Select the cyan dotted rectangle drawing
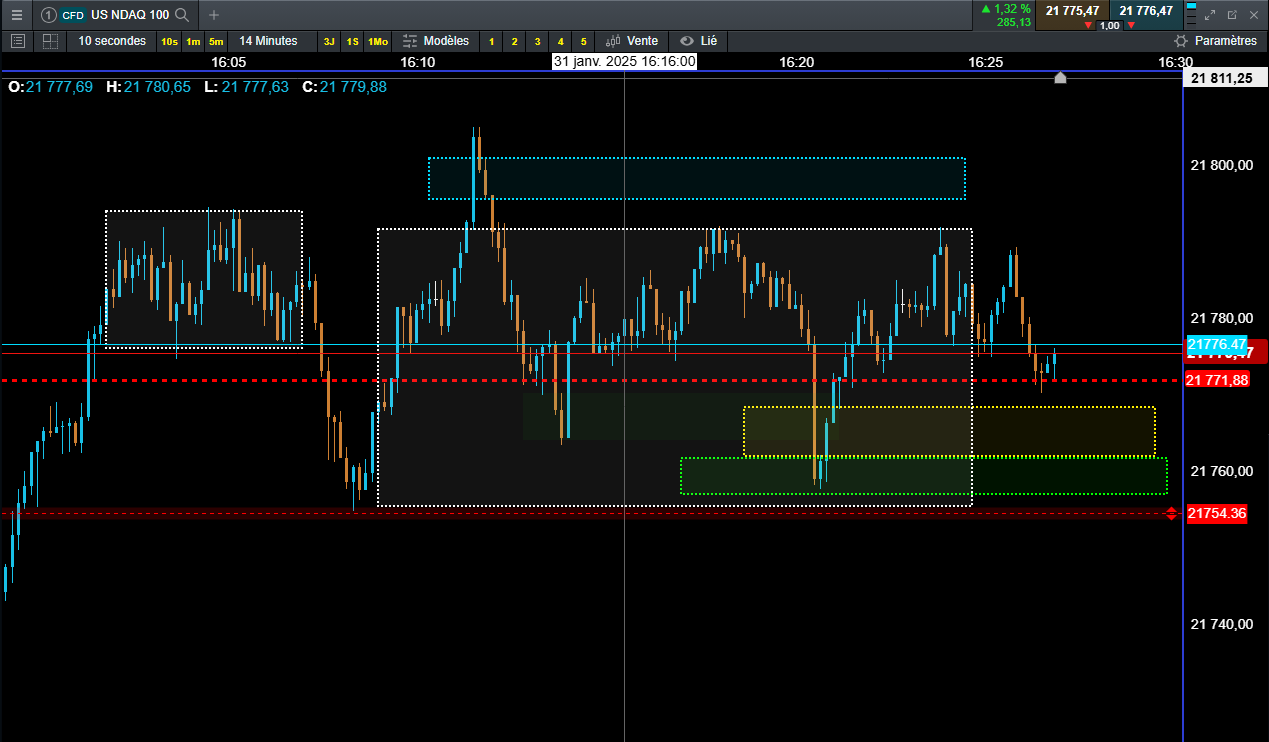 click(696, 178)
